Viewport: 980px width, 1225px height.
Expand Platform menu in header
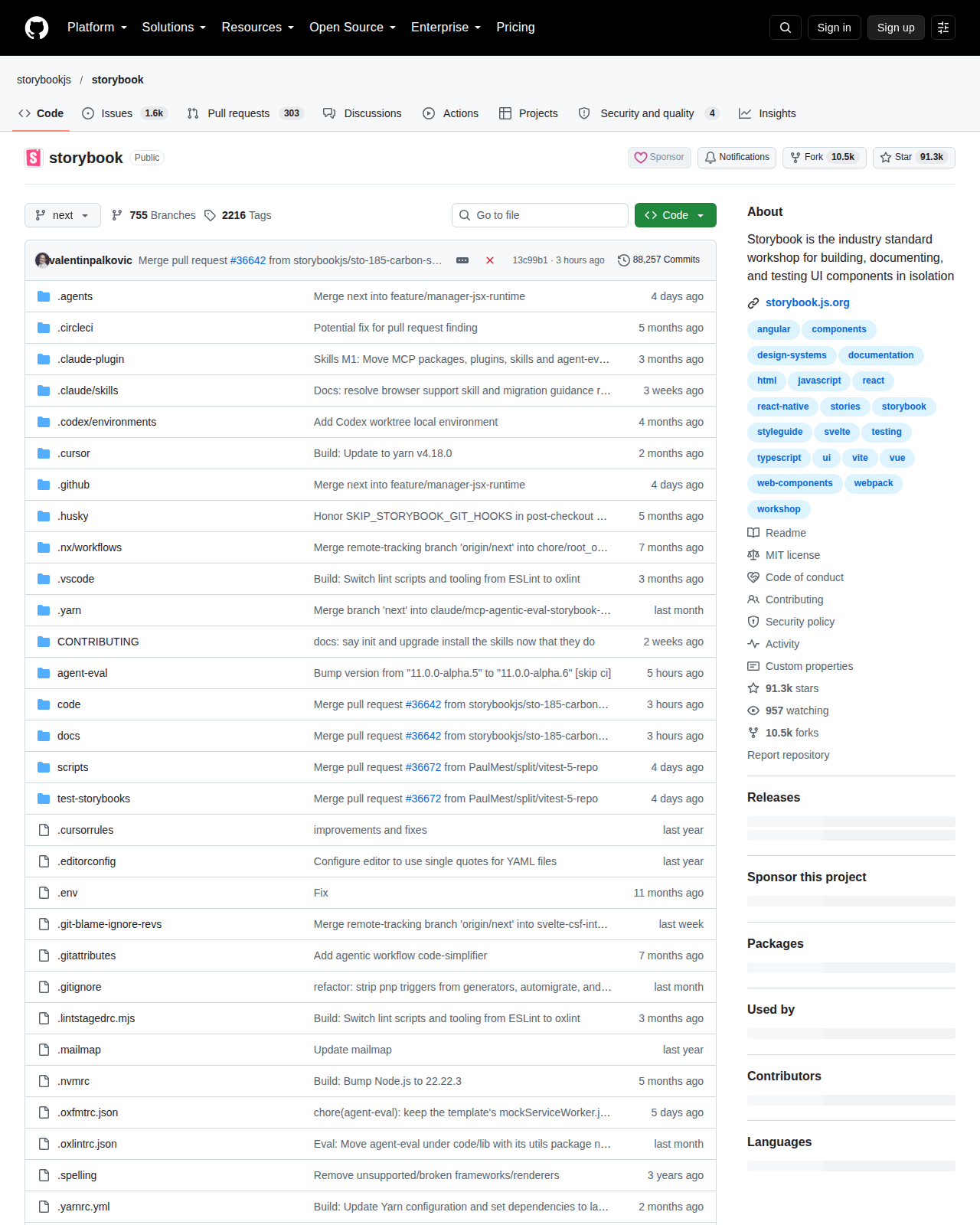[97, 28]
